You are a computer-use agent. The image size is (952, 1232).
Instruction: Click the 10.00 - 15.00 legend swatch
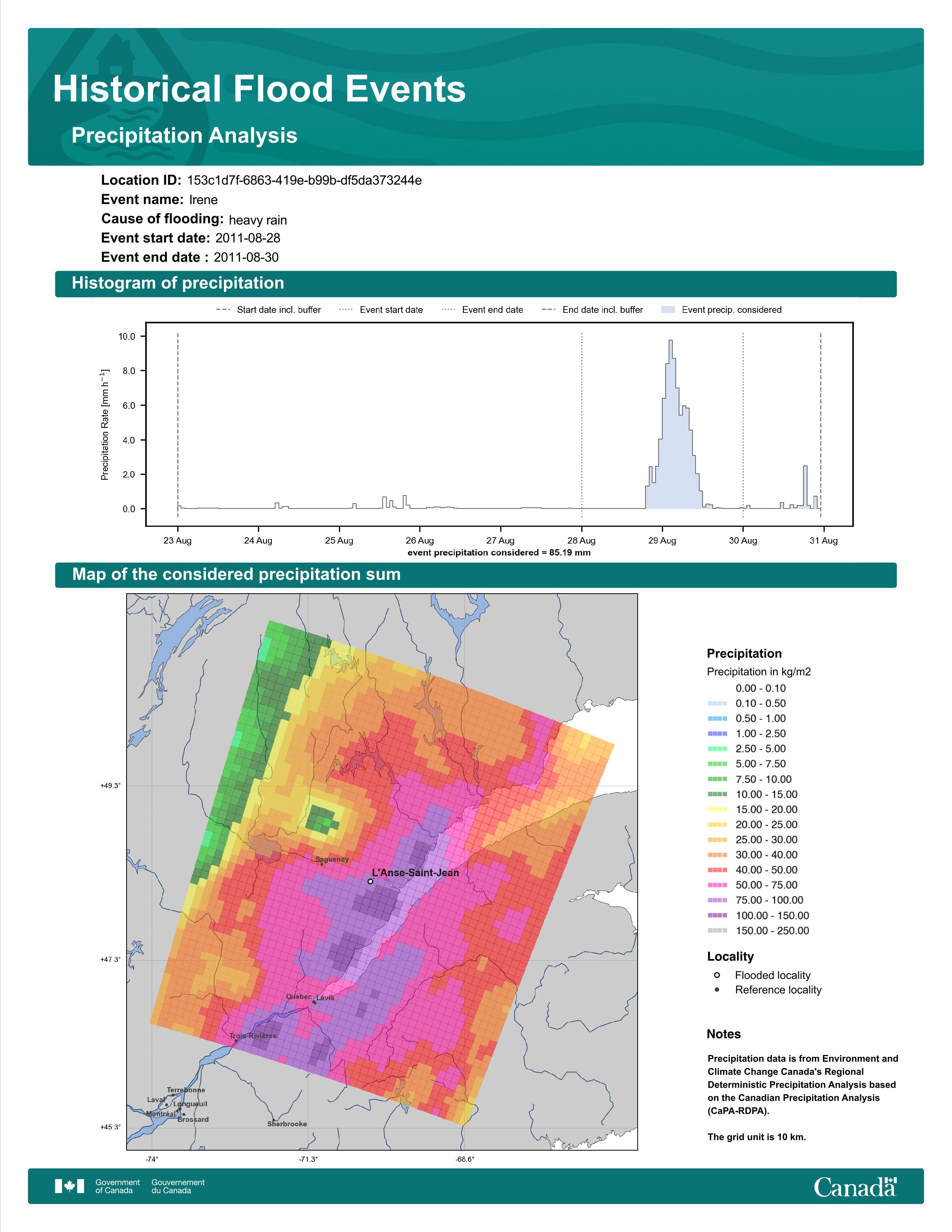point(717,795)
